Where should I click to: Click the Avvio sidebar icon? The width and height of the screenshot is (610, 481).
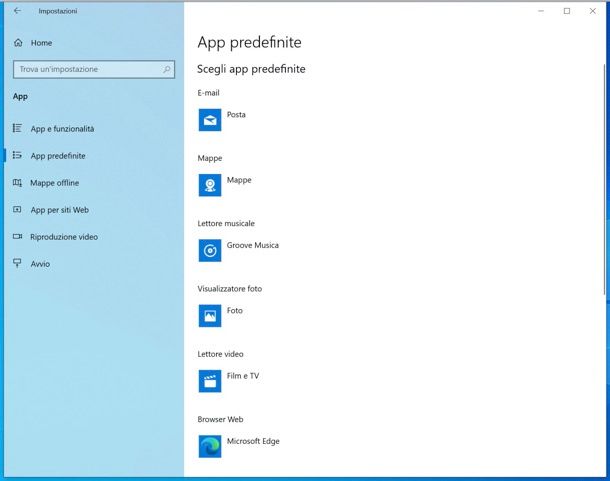click(x=17, y=263)
